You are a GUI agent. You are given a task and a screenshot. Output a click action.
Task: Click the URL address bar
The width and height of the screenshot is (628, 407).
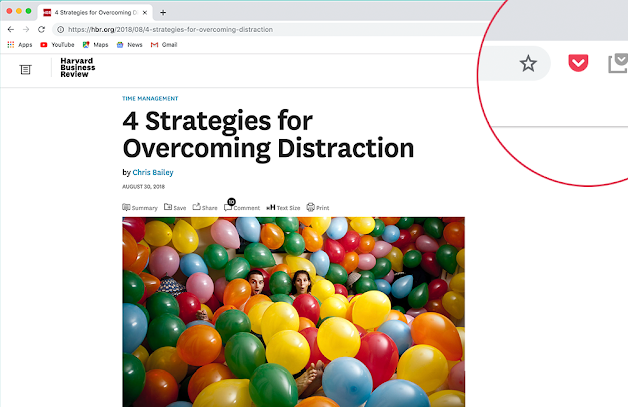pos(268,29)
